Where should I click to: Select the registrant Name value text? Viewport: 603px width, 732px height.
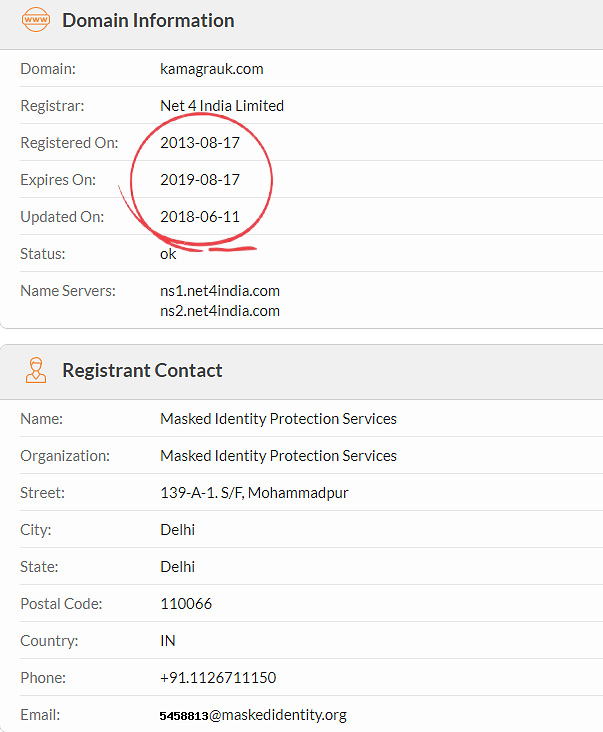coord(278,419)
